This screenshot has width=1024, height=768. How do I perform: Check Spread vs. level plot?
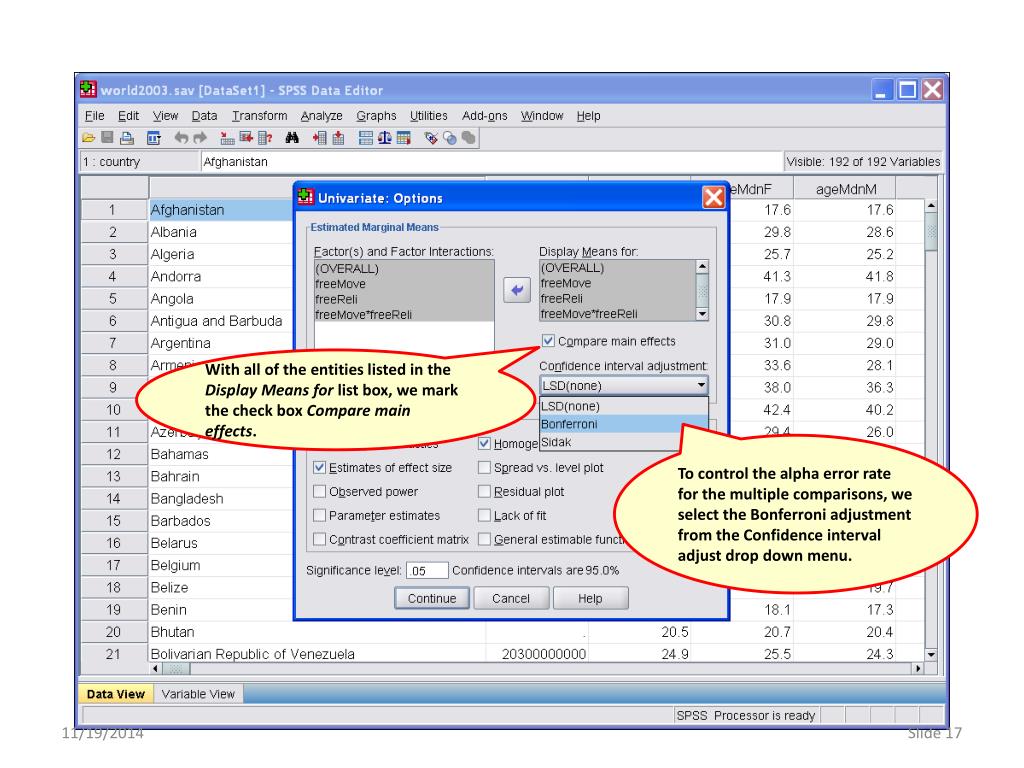click(x=484, y=468)
